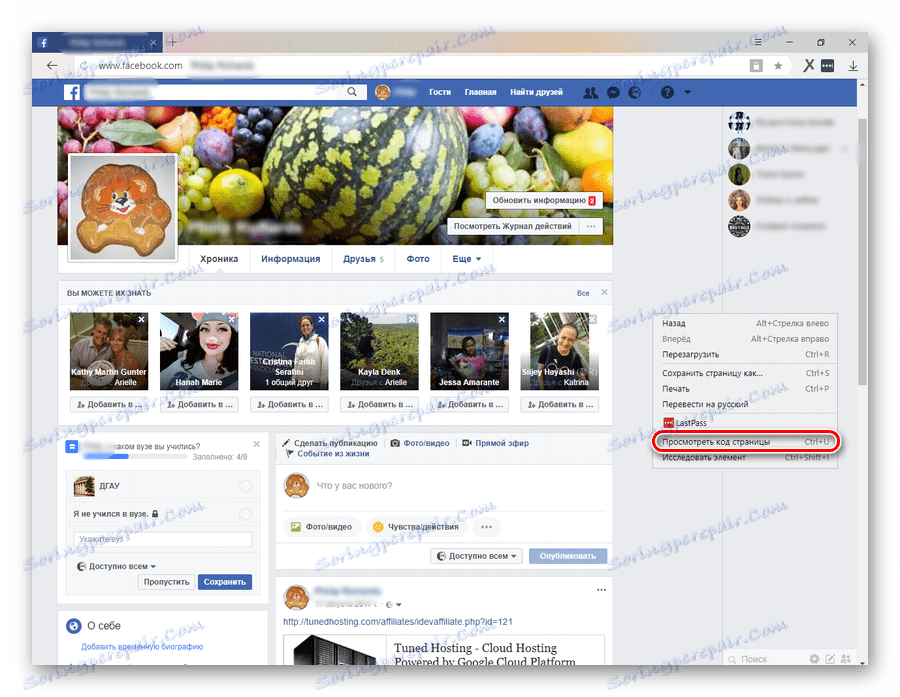Select Перевести на русский menu item
The height and width of the screenshot is (697, 900).
tap(745, 404)
